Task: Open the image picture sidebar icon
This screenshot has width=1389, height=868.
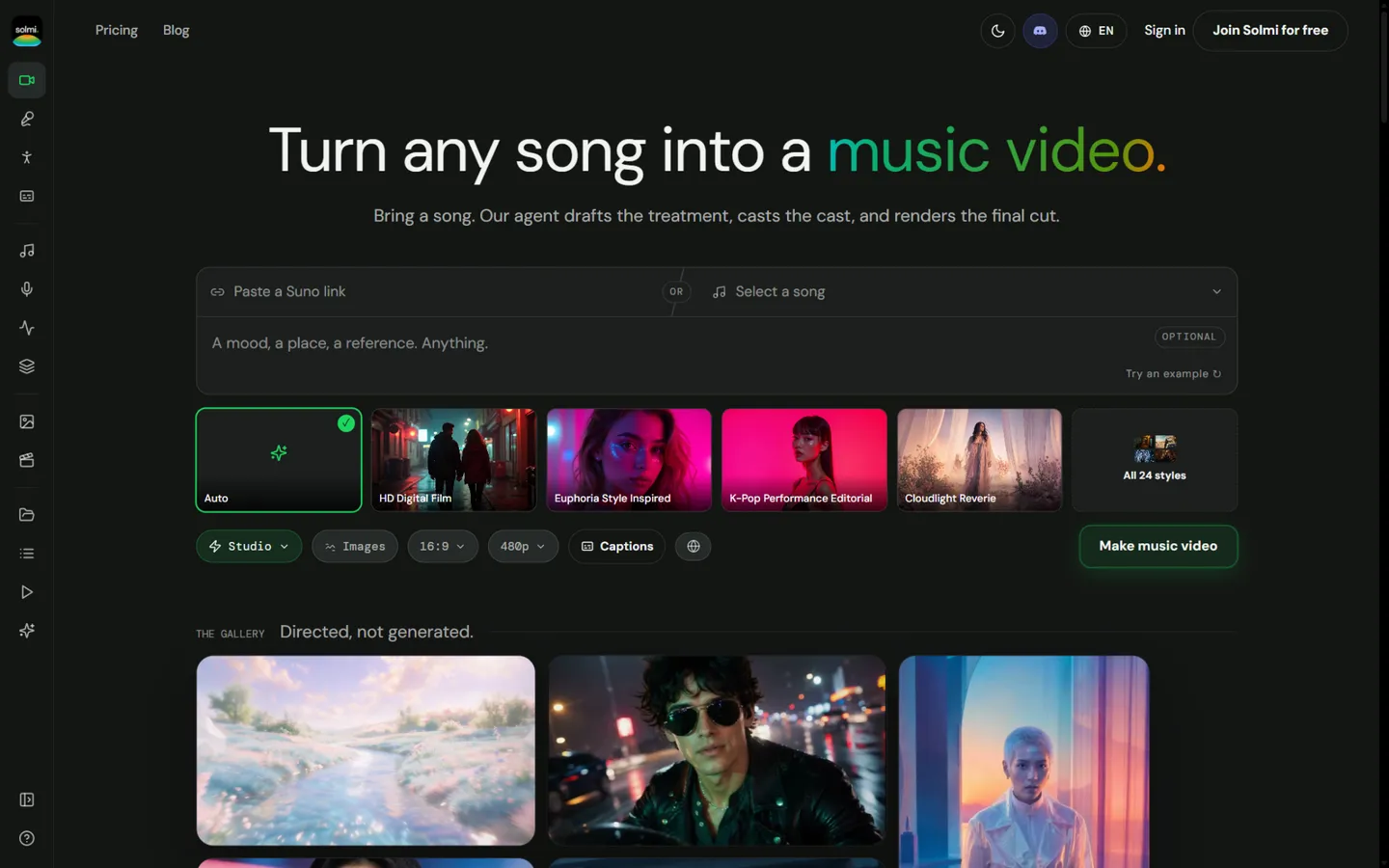Action: pyautogui.click(x=27, y=421)
